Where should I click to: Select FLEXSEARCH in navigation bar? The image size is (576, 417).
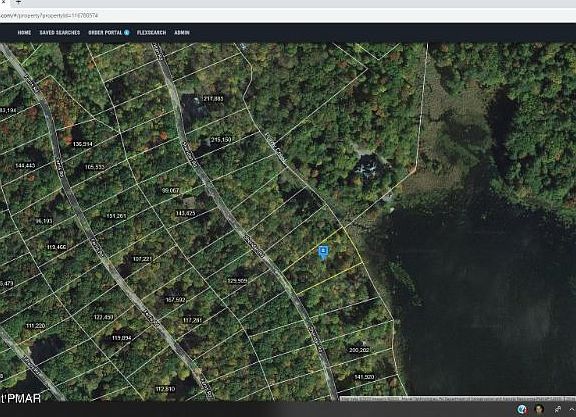point(151,32)
